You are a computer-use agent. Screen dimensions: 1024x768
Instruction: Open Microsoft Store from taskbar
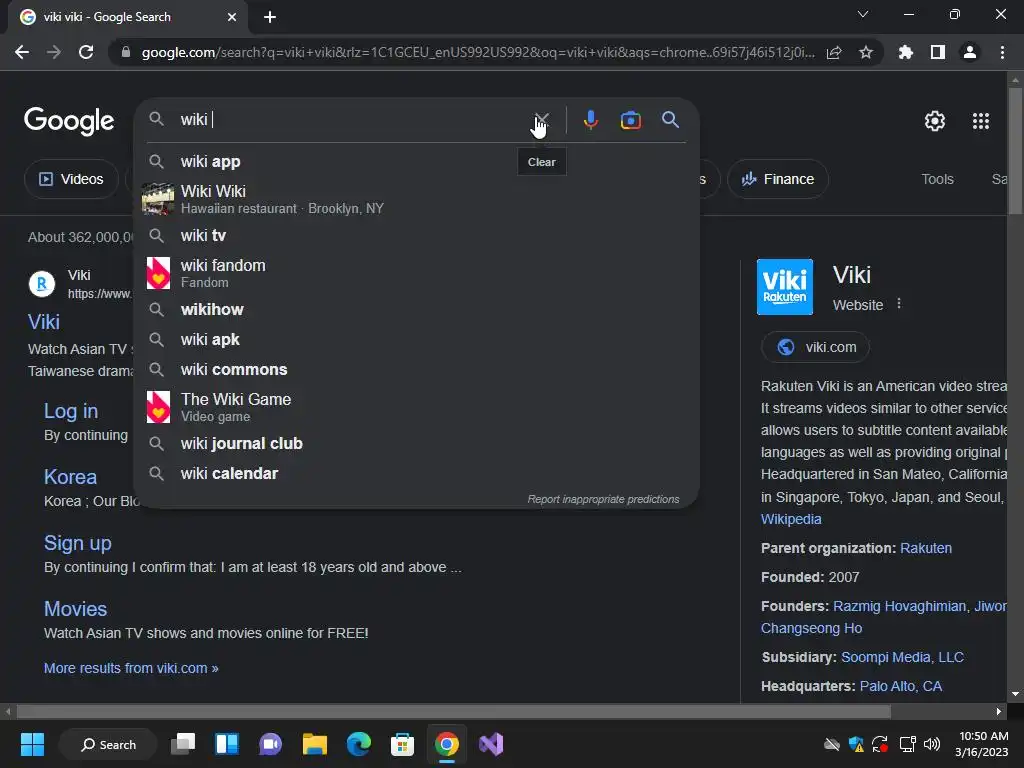point(402,744)
